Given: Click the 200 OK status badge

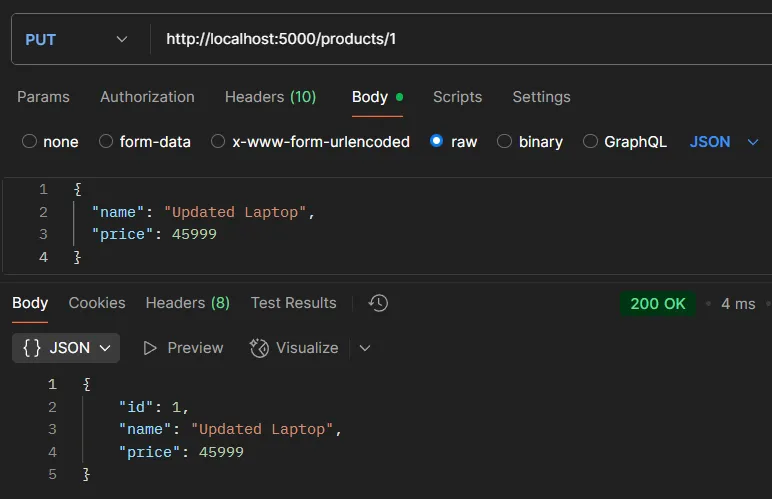Looking at the screenshot, I should point(658,304).
